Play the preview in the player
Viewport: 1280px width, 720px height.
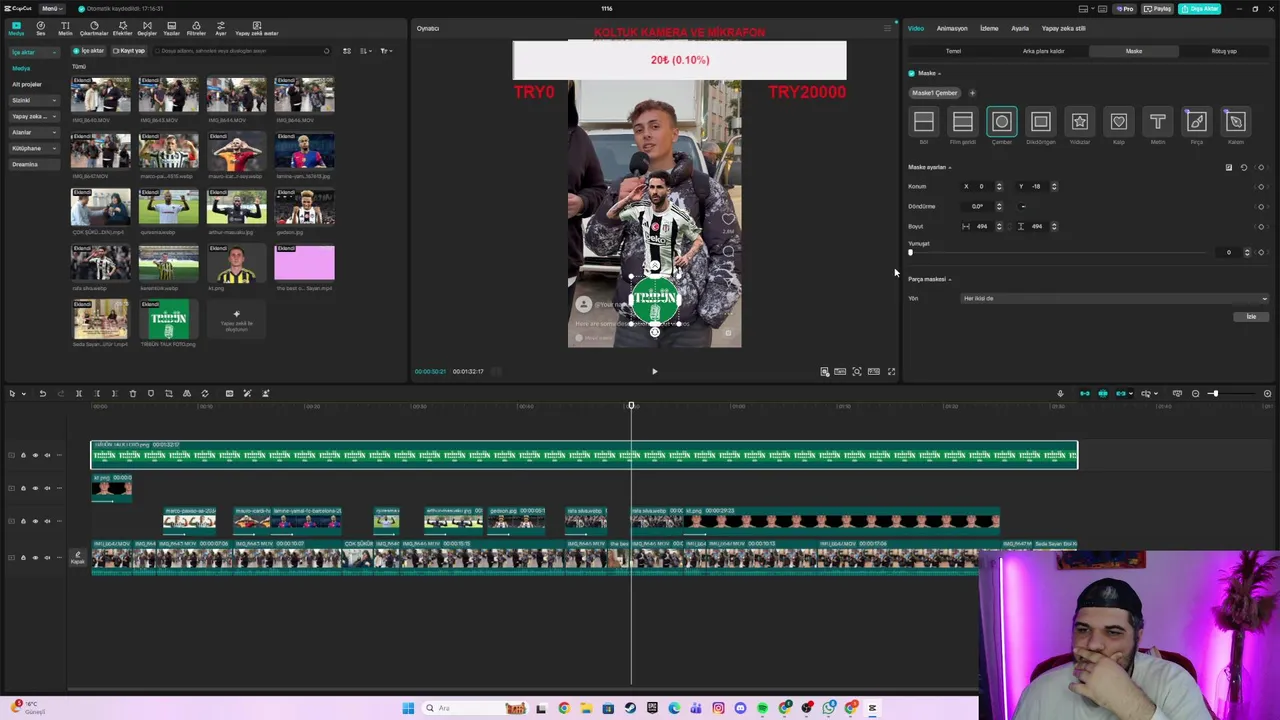[x=655, y=372]
